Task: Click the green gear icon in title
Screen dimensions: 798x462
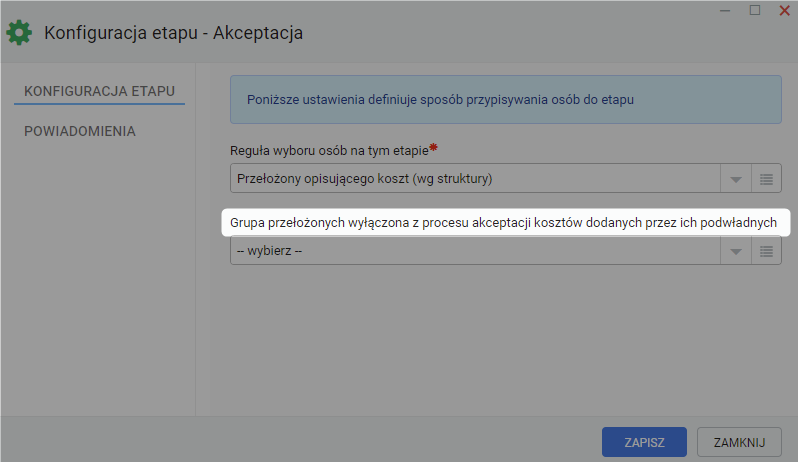Action: 19,33
